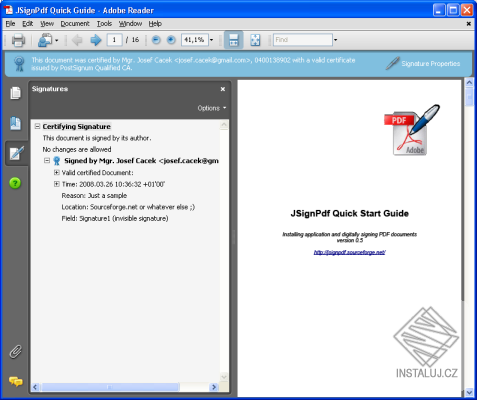This screenshot has height=400, width=477.
Task: Open the File menu
Action: [x=10, y=24]
